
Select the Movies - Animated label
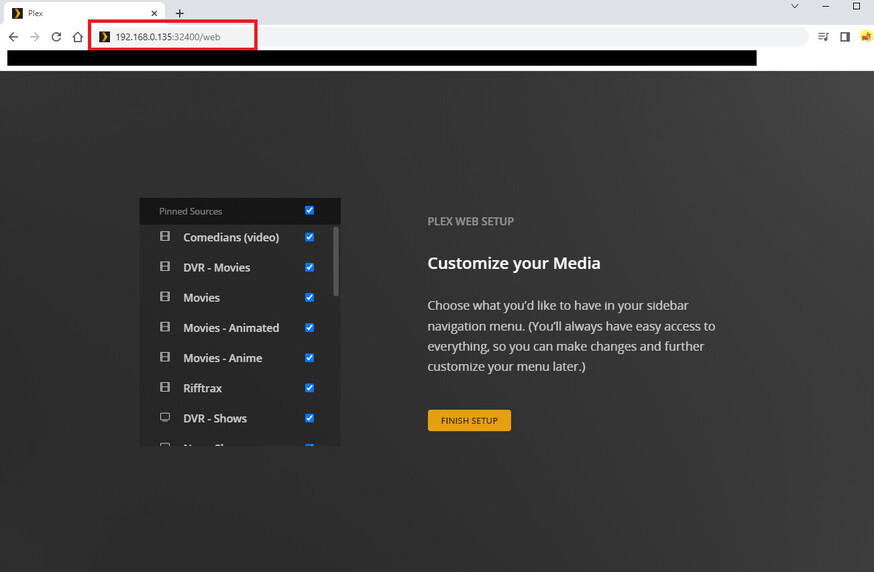(x=231, y=328)
